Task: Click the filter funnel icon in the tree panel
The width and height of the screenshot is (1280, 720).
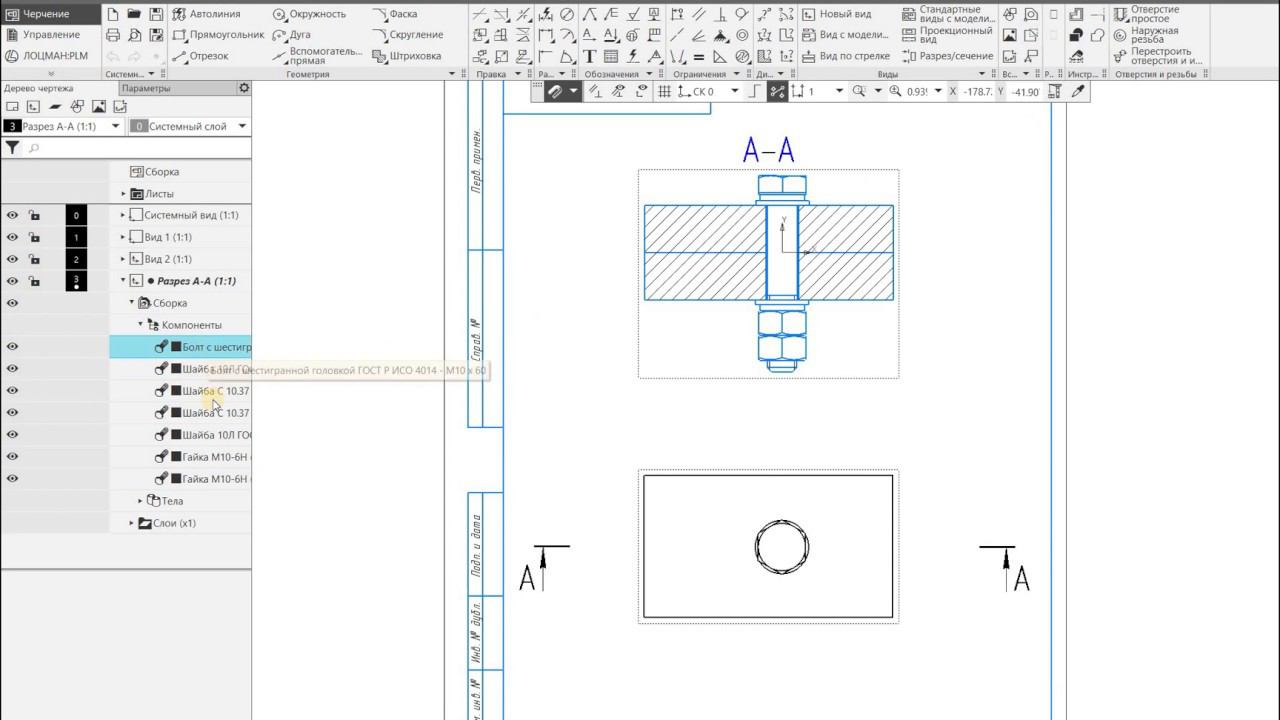Action: (12, 148)
